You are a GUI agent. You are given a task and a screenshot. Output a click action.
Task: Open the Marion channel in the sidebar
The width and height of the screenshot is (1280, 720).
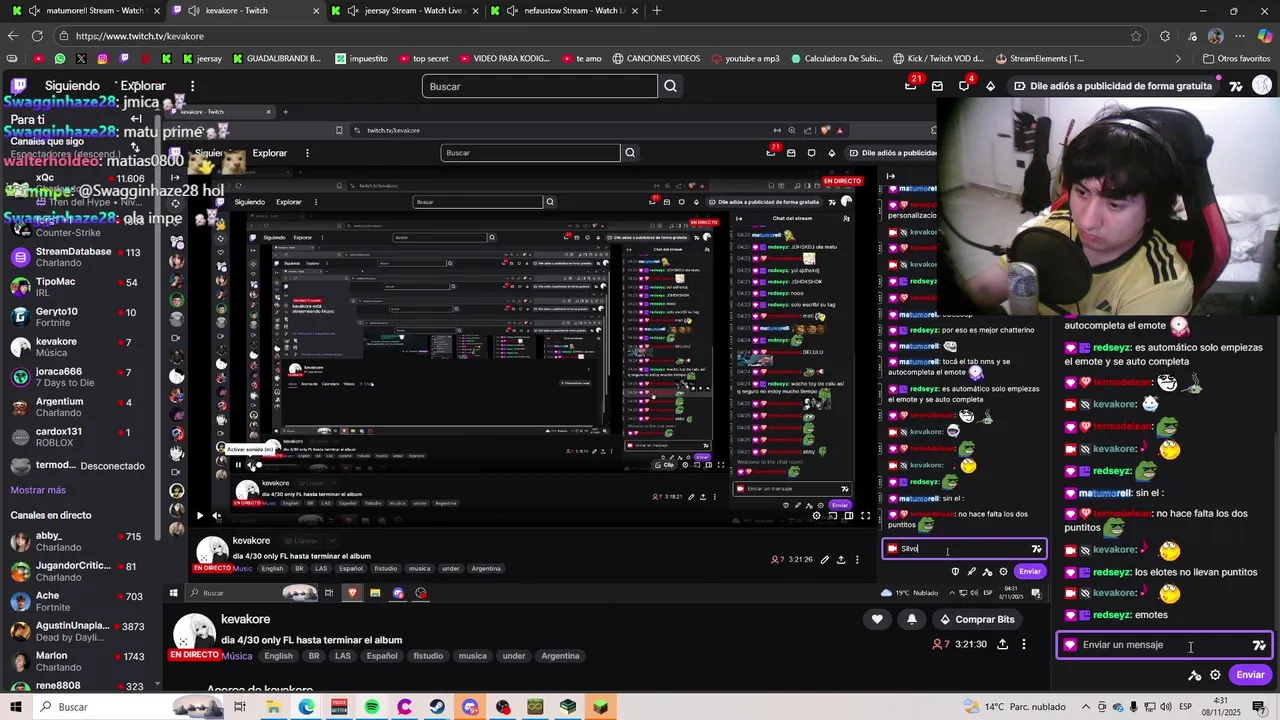pos(80,661)
